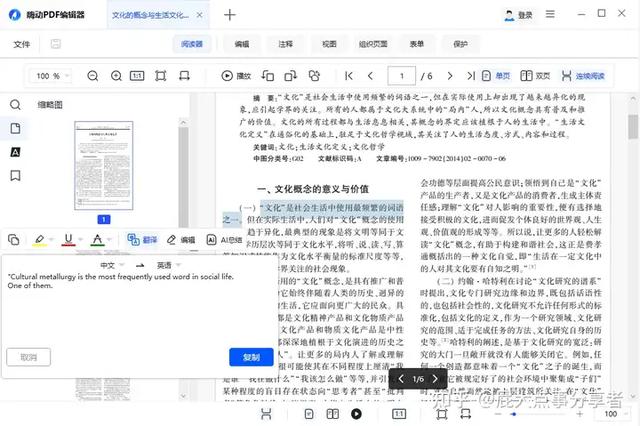The width and height of the screenshot is (640, 426).
Task: Switch to 单页 single page mode
Action: pyautogui.click(x=496, y=76)
